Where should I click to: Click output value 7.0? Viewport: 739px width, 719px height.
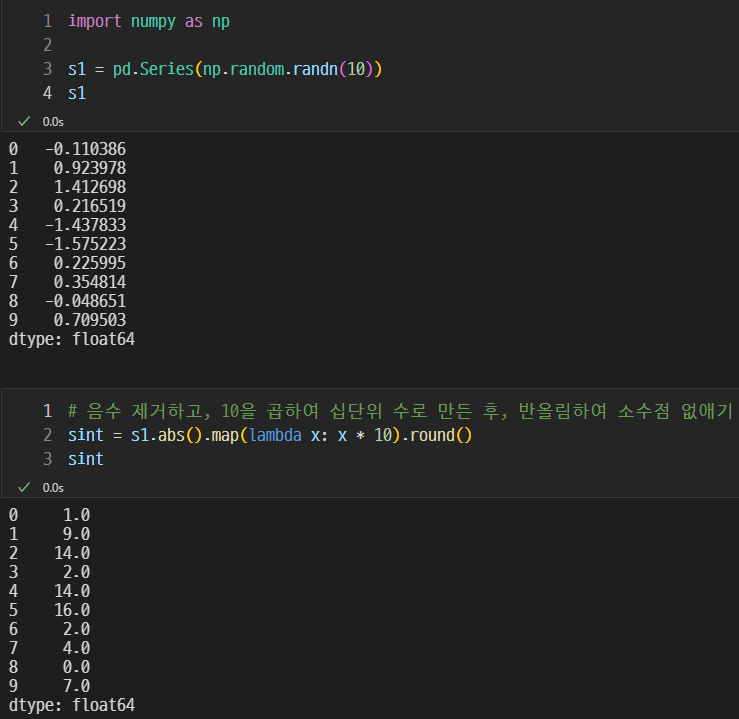coord(76,686)
